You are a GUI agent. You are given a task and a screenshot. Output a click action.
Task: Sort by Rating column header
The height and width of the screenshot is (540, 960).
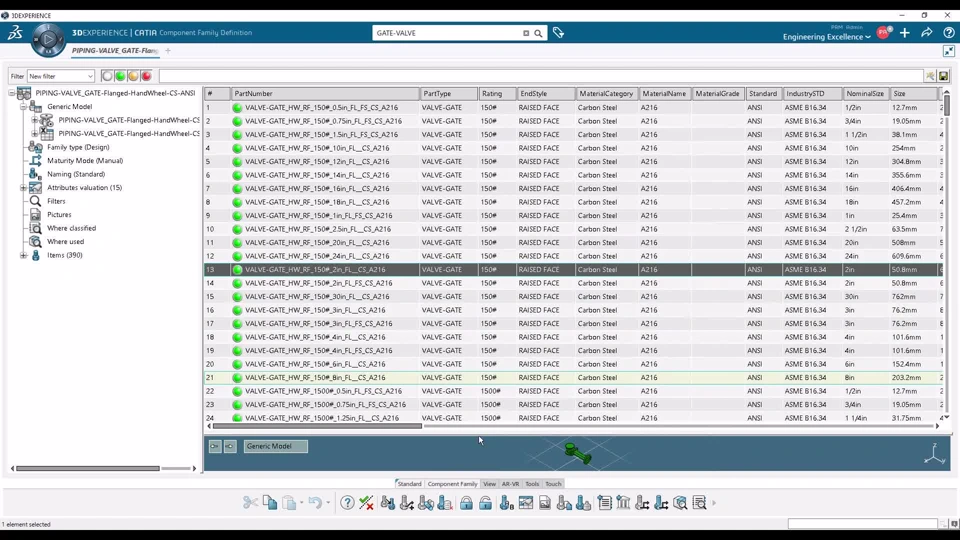pos(496,94)
